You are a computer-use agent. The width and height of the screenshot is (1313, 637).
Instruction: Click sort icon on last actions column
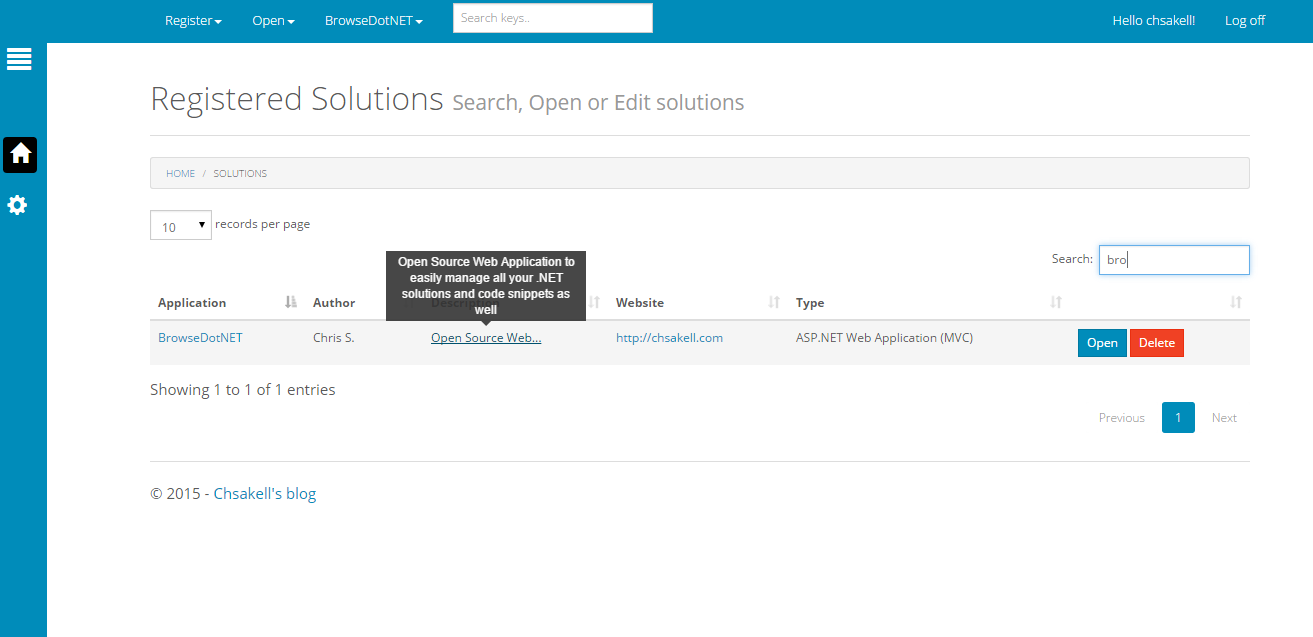pos(1236,302)
